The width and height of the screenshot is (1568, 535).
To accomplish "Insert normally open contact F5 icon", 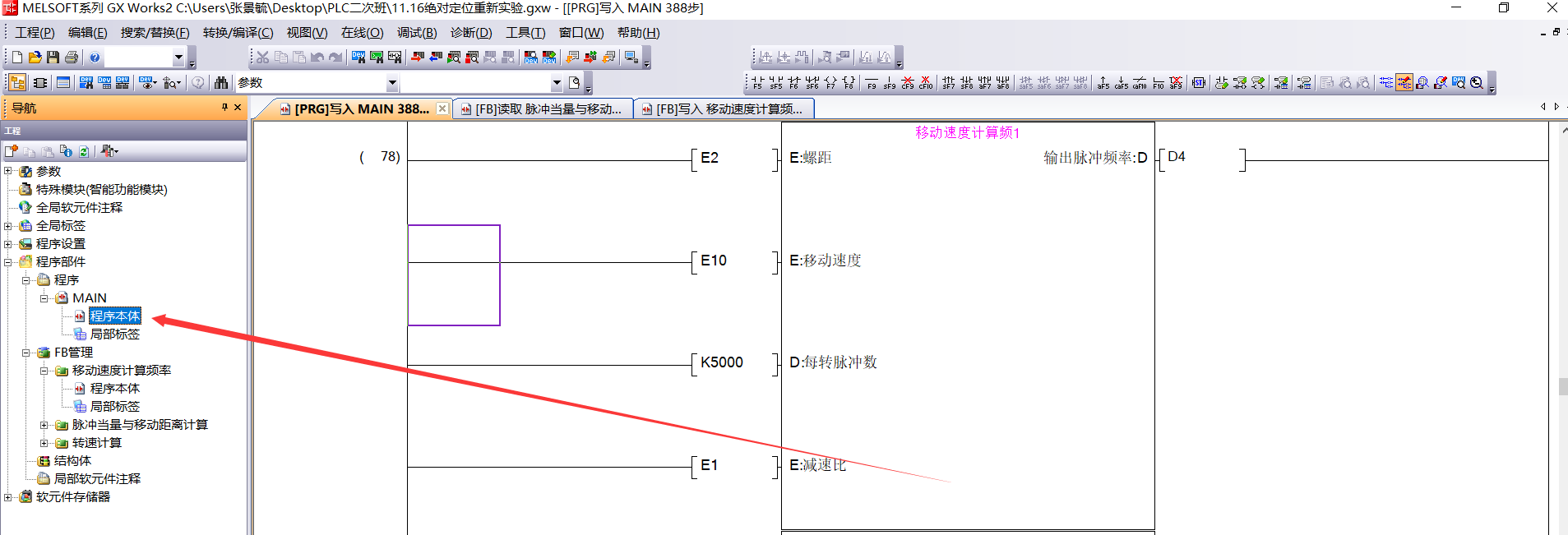I will click(x=757, y=83).
